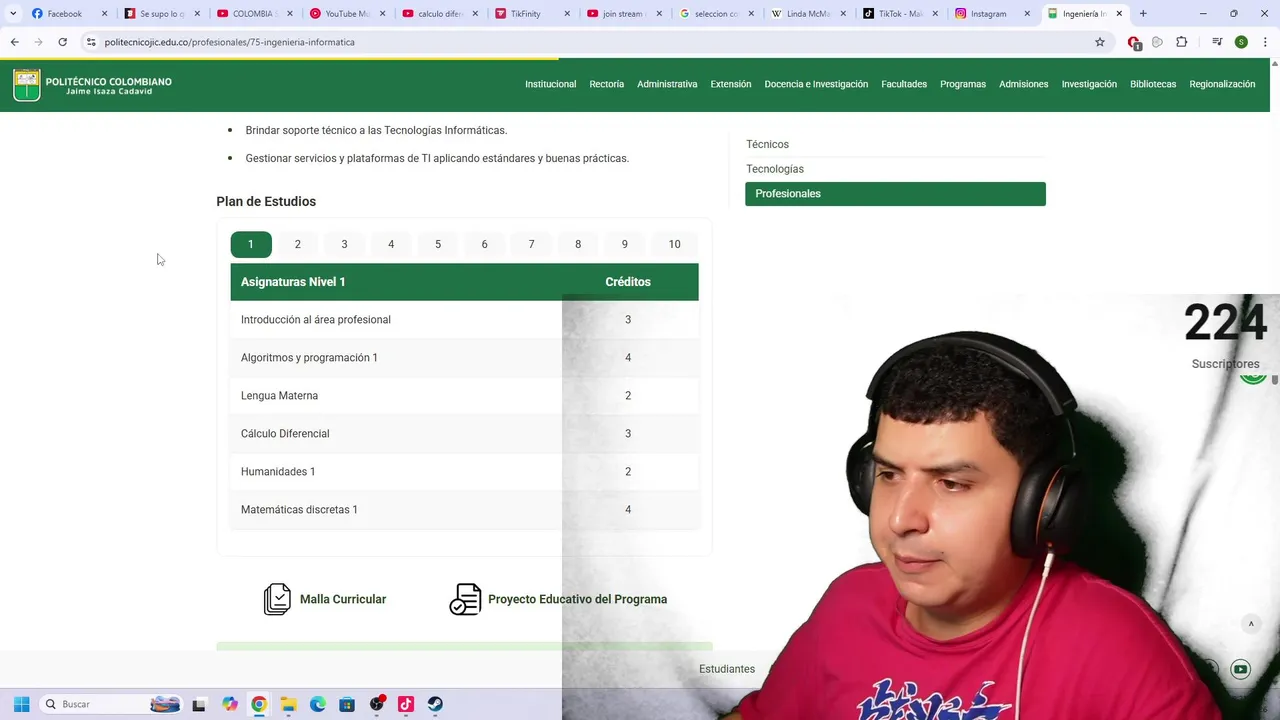Open TikTok app from the taskbar

[x=406, y=704]
